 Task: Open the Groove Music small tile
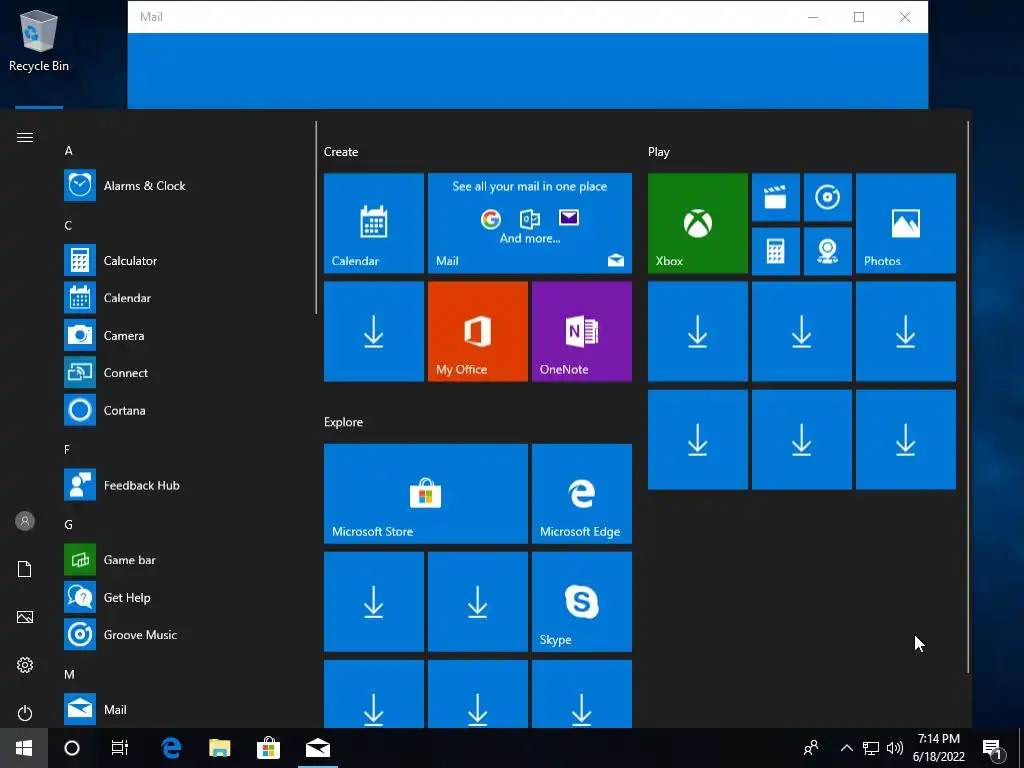[x=827, y=197]
